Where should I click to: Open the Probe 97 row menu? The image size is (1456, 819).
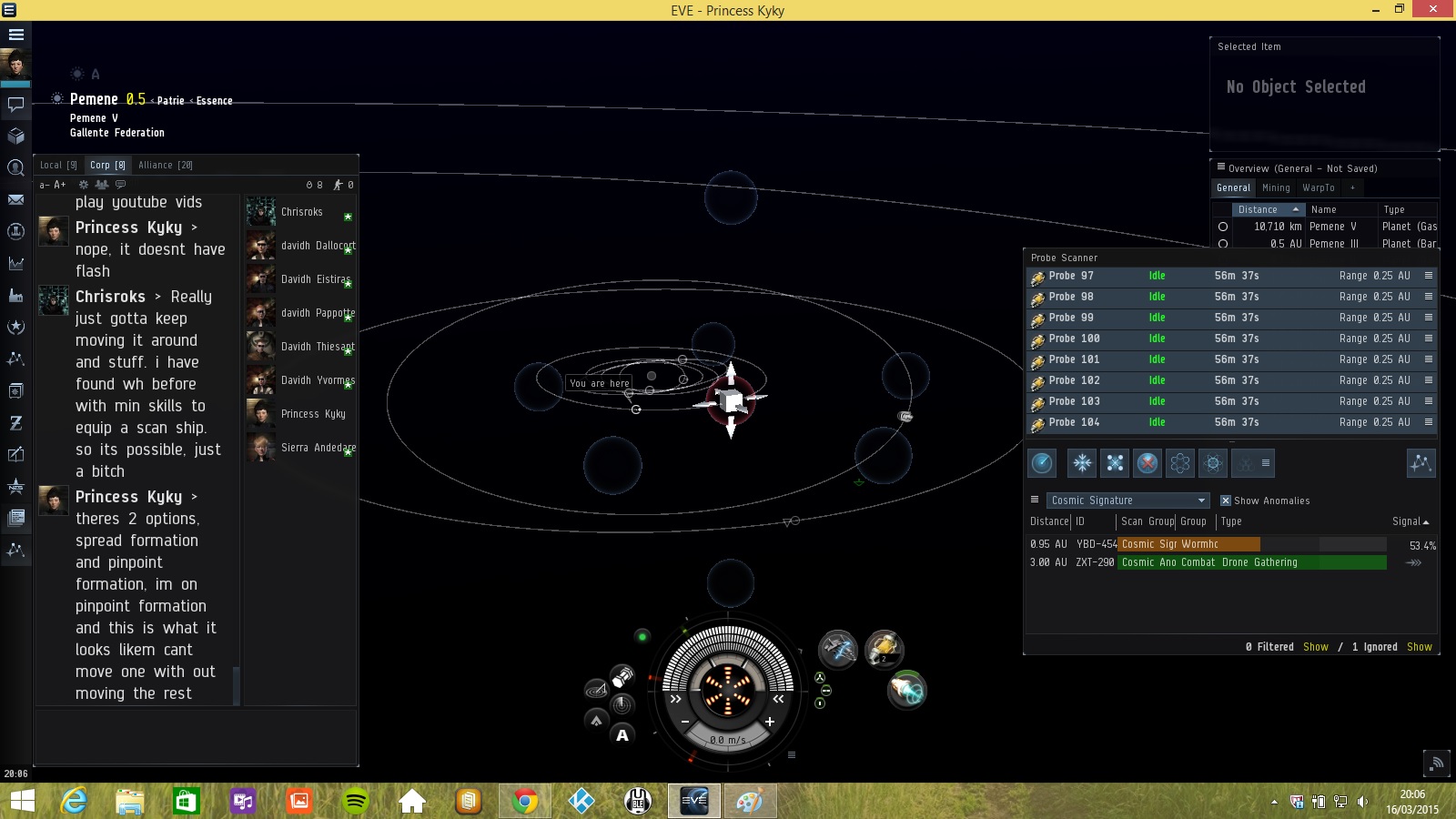point(1428,276)
